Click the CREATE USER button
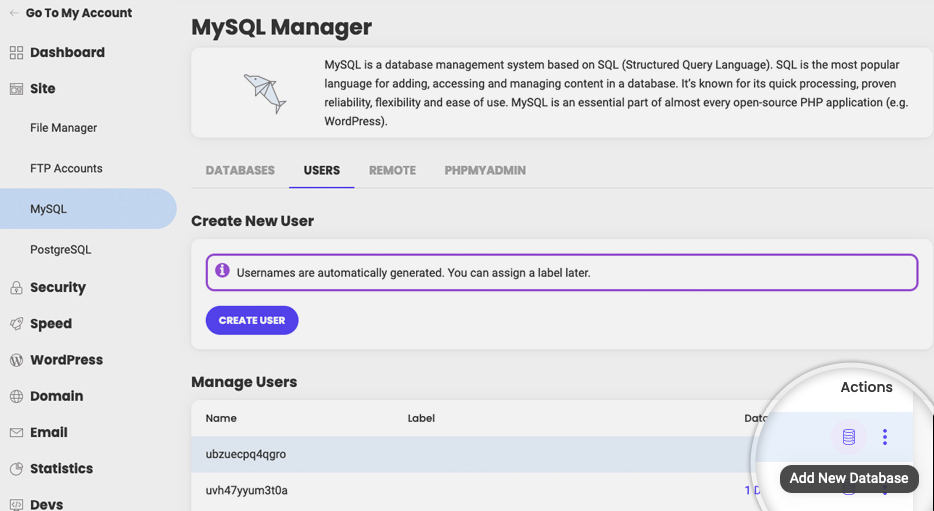Screen dimensions: 934x511 252,320
